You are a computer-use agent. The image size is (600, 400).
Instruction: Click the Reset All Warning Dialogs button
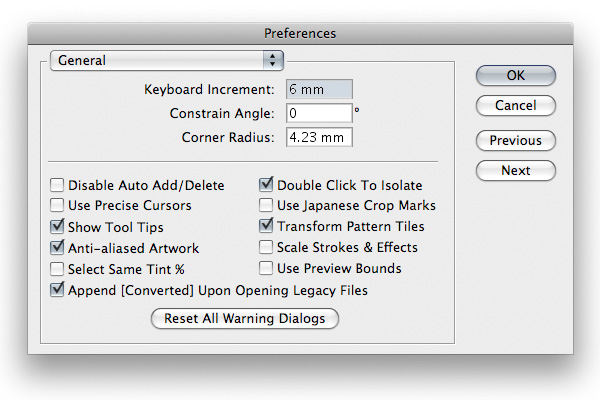pyautogui.click(x=245, y=318)
